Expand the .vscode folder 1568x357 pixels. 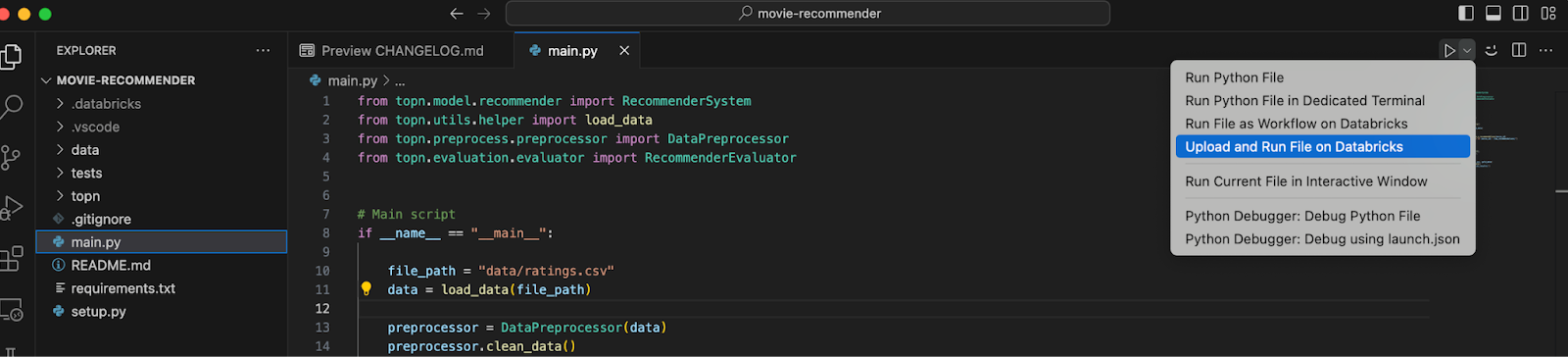(x=162, y=127)
